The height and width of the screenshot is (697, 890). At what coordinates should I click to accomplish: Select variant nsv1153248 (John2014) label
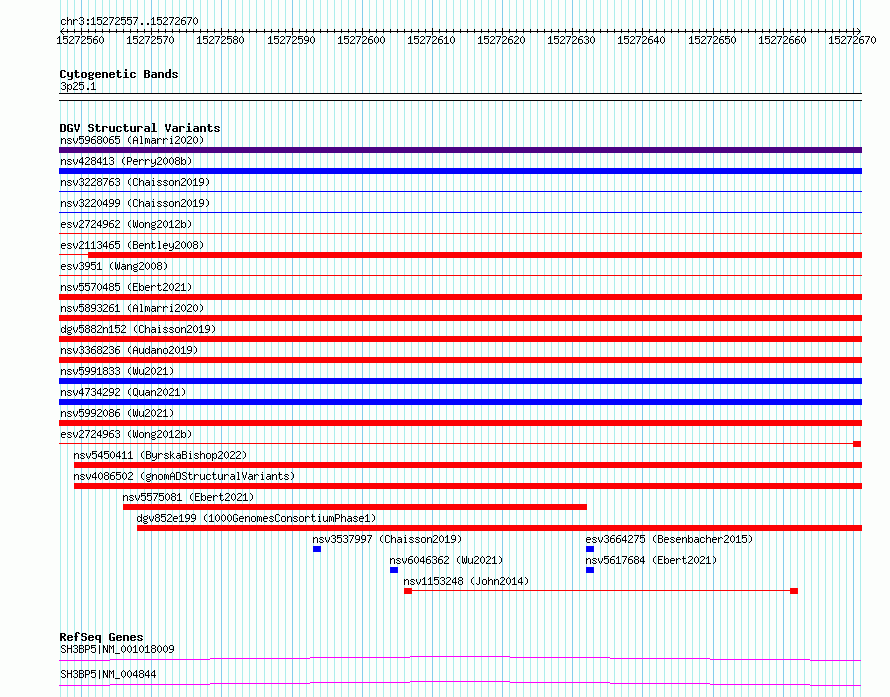[x=466, y=581]
